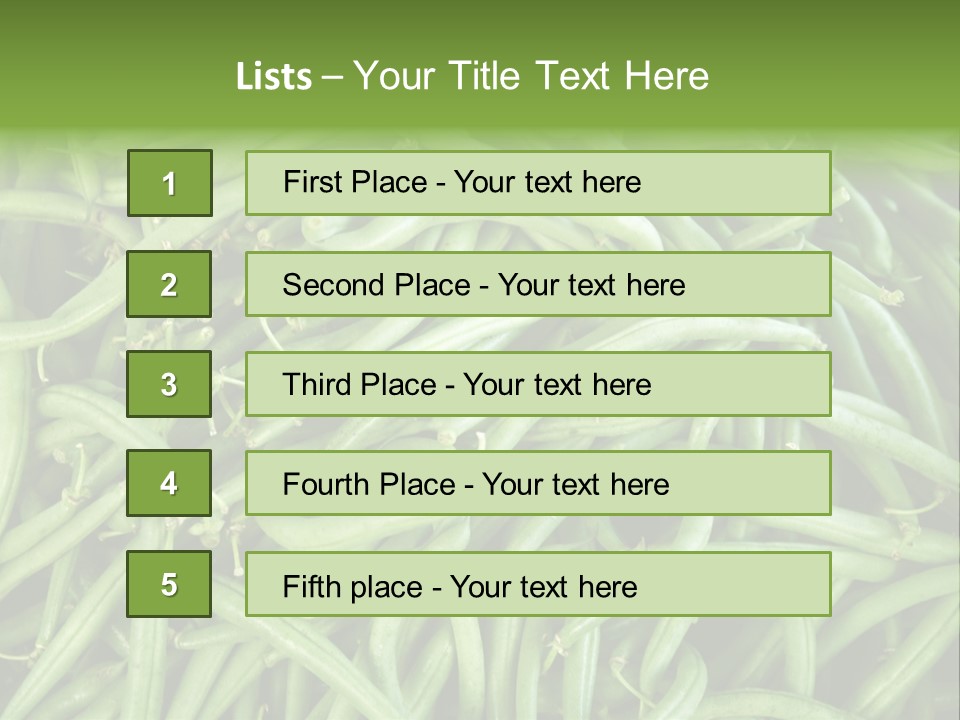
Task: Click the green beans background below the list
Action: [x=480, y=670]
